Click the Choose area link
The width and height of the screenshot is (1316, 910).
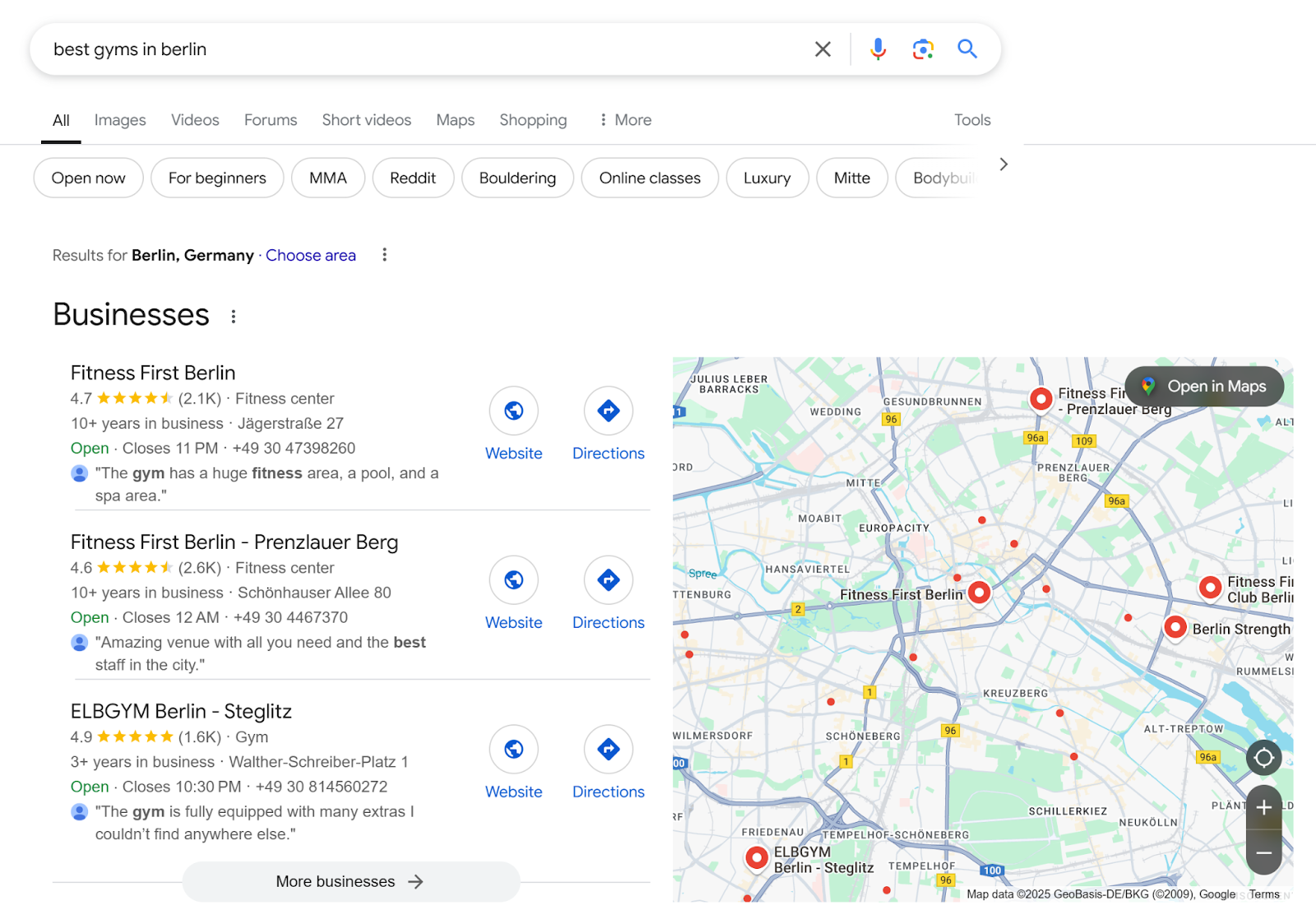311,255
